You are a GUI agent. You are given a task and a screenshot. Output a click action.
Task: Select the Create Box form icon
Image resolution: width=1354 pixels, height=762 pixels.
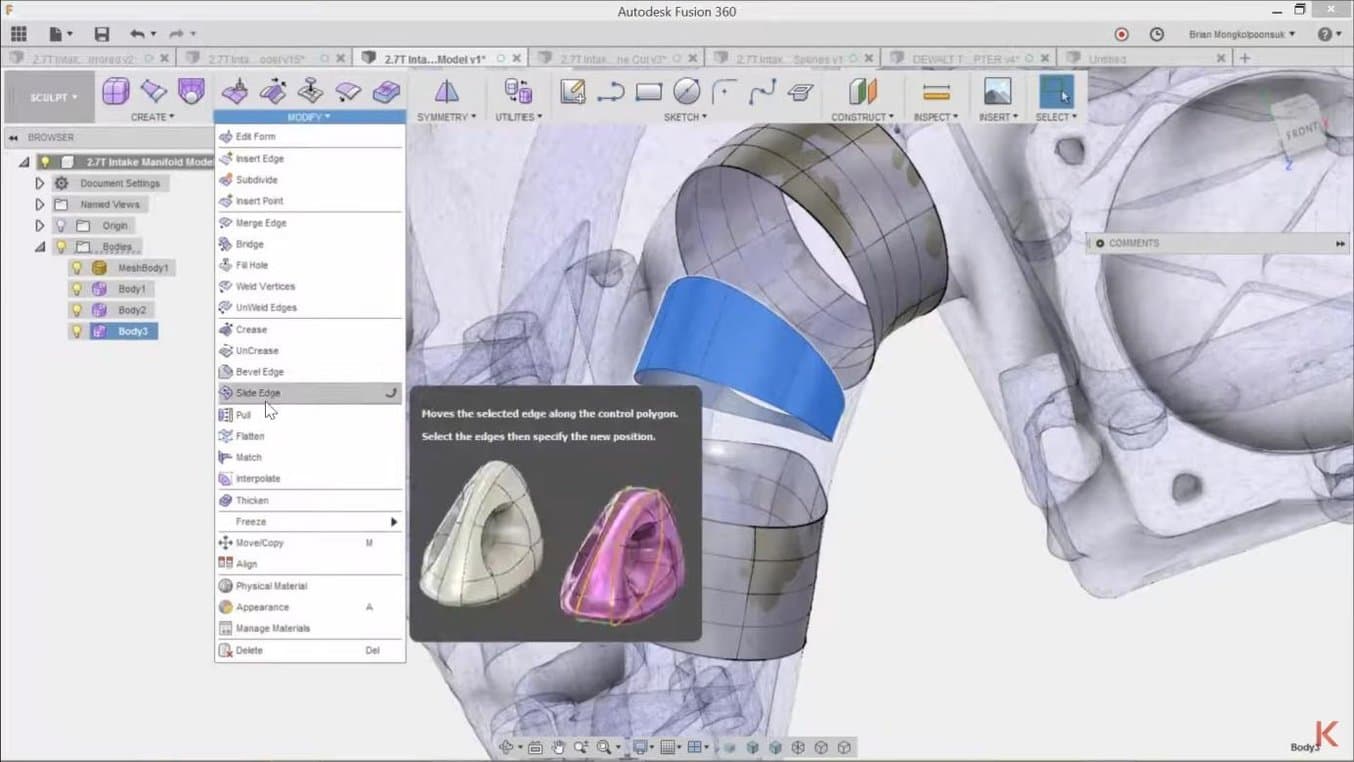click(x=116, y=92)
